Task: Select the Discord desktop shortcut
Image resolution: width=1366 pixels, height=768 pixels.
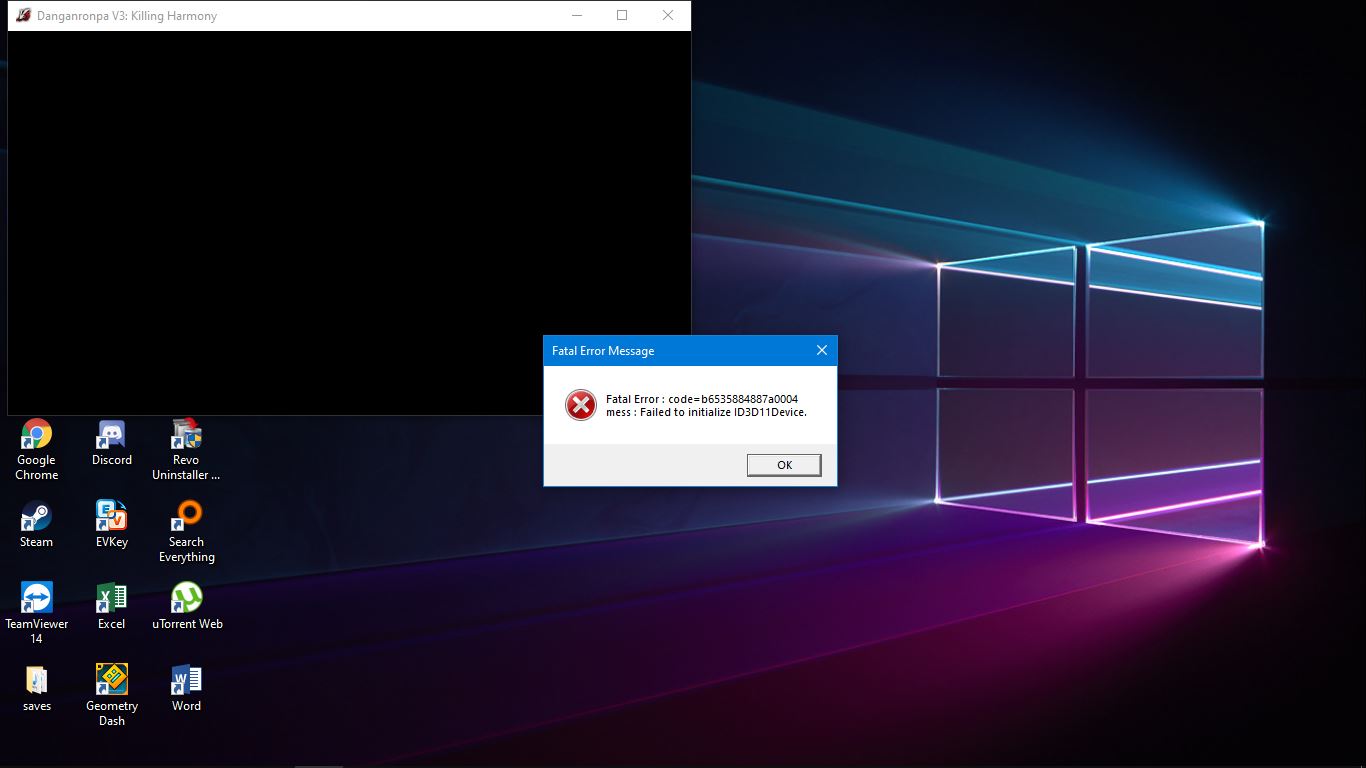Action: tap(111, 436)
